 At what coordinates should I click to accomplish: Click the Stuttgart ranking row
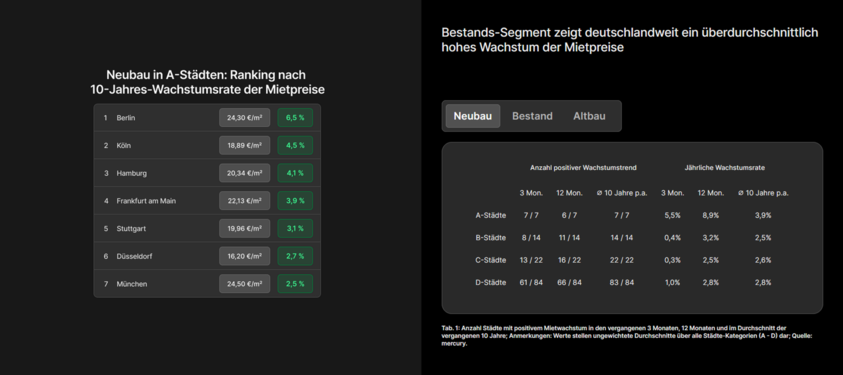tap(207, 228)
